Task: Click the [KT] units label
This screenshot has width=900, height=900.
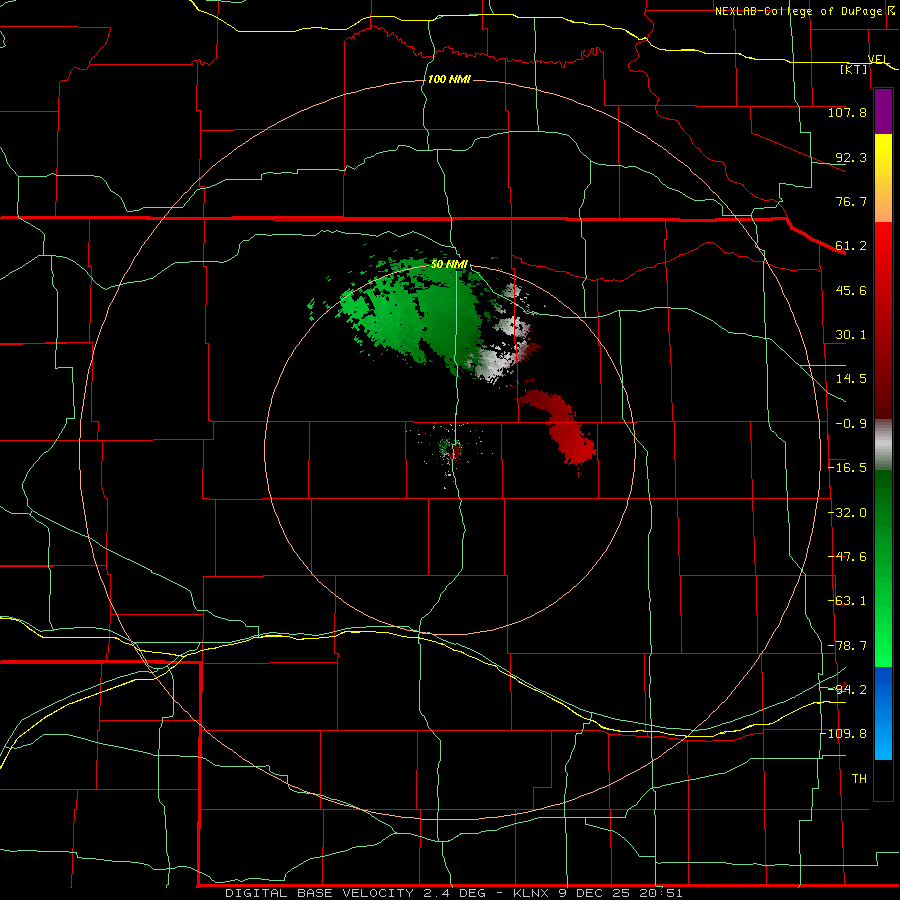Action: [x=853, y=70]
